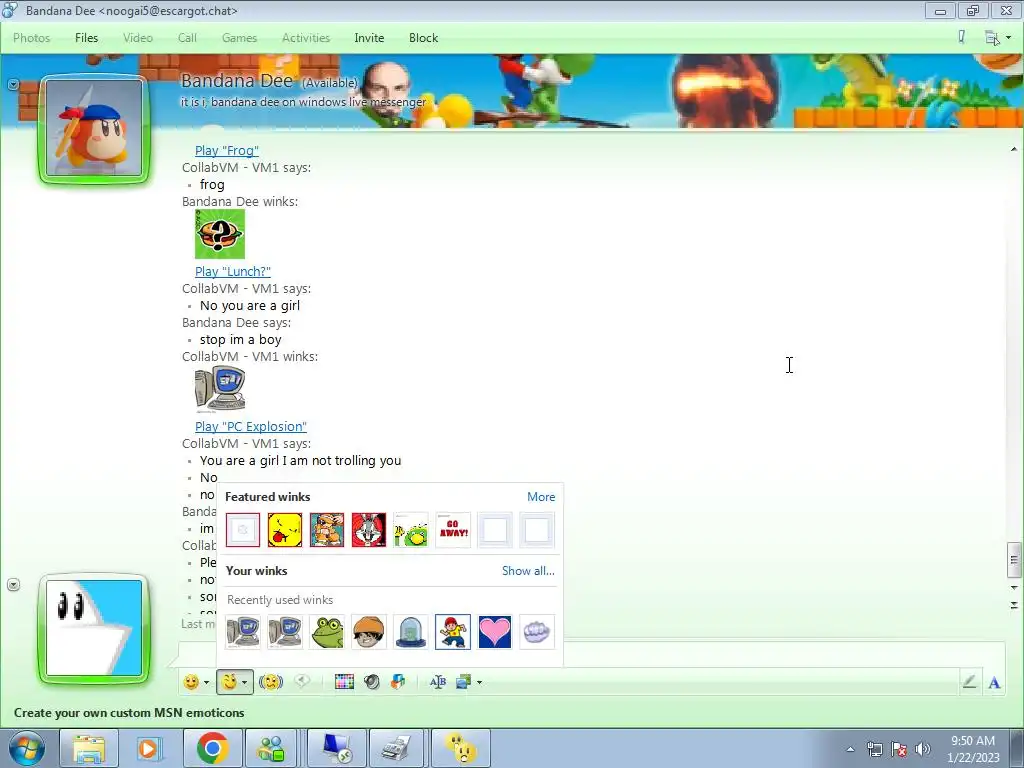Screen dimensions: 1024x768
Task: Send the glass dome jar recent wink
Action: 411,632
